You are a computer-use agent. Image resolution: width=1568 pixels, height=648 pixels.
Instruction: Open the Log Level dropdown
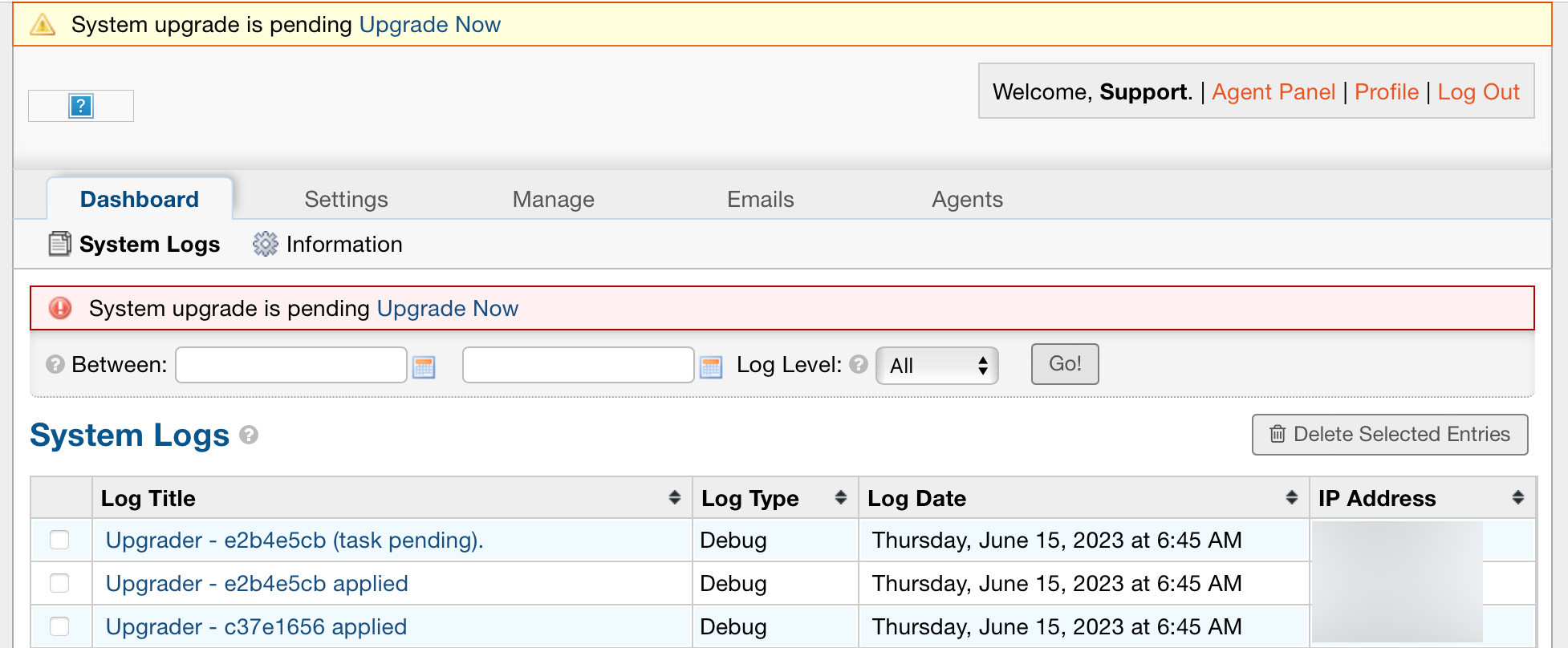coord(936,366)
